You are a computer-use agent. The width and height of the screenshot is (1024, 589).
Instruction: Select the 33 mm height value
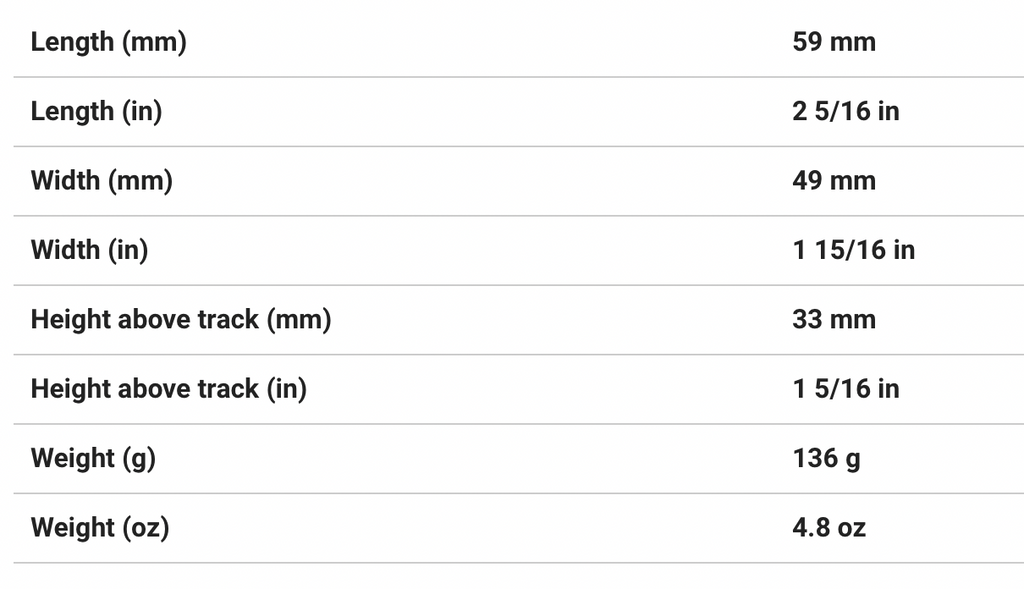[x=833, y=320]
